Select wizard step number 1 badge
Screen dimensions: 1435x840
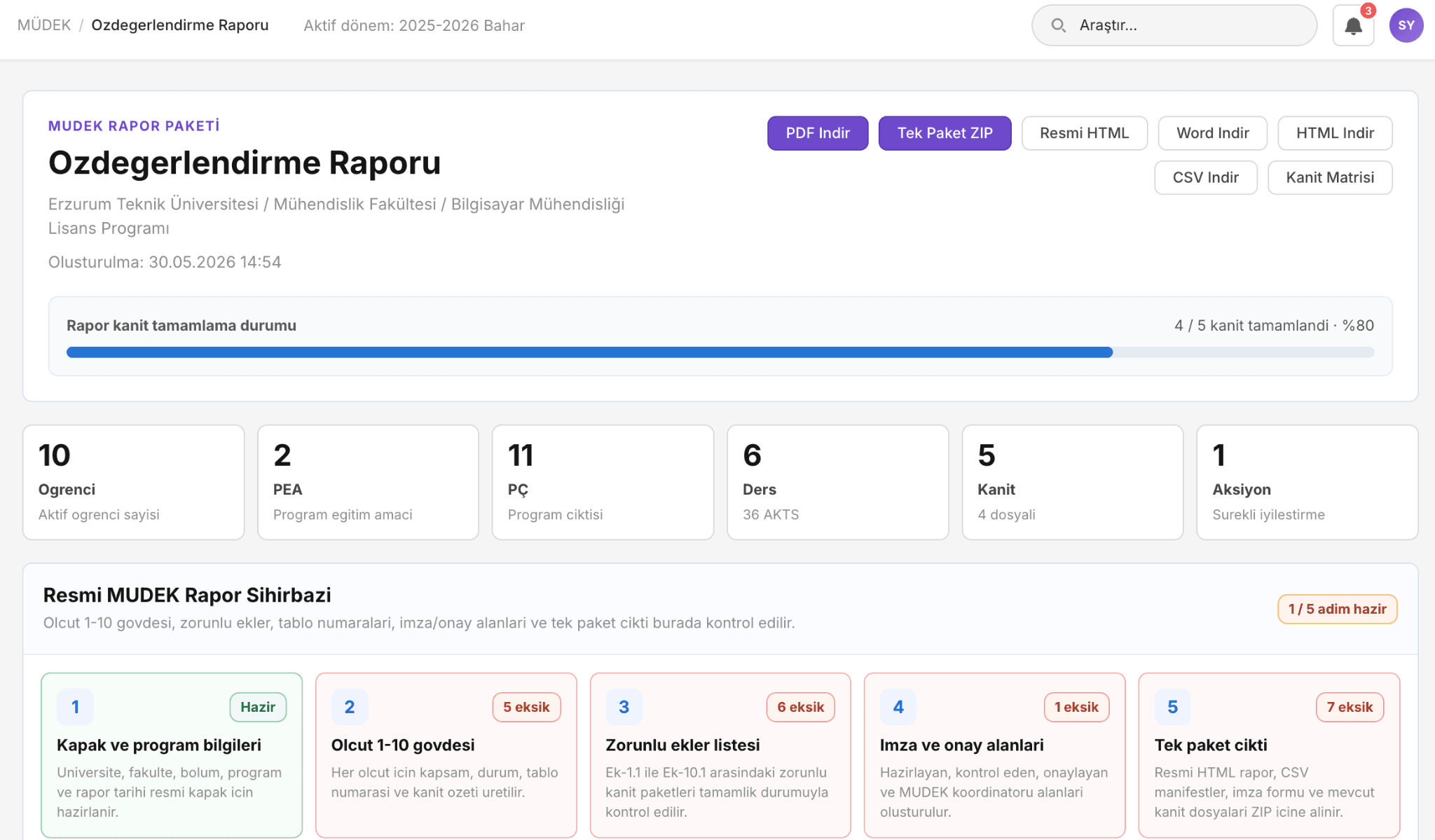[76, 707]
